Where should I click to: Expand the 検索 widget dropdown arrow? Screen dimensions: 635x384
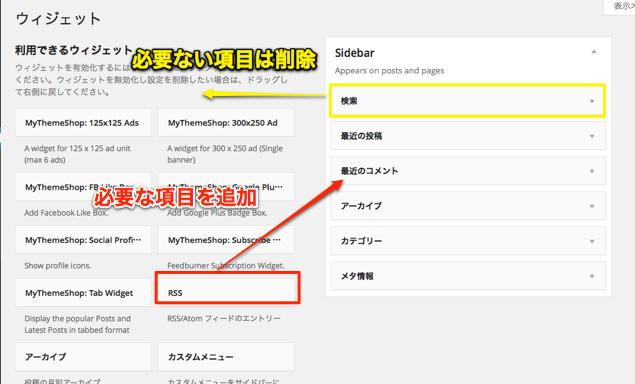coord(592,101)
